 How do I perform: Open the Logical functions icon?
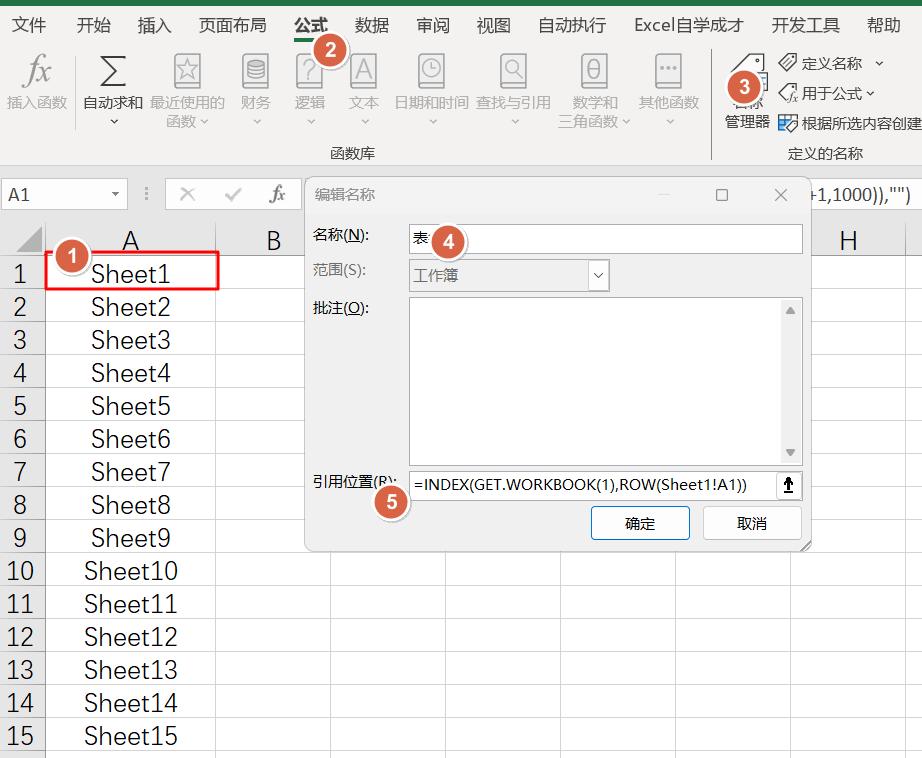point(309,71)
